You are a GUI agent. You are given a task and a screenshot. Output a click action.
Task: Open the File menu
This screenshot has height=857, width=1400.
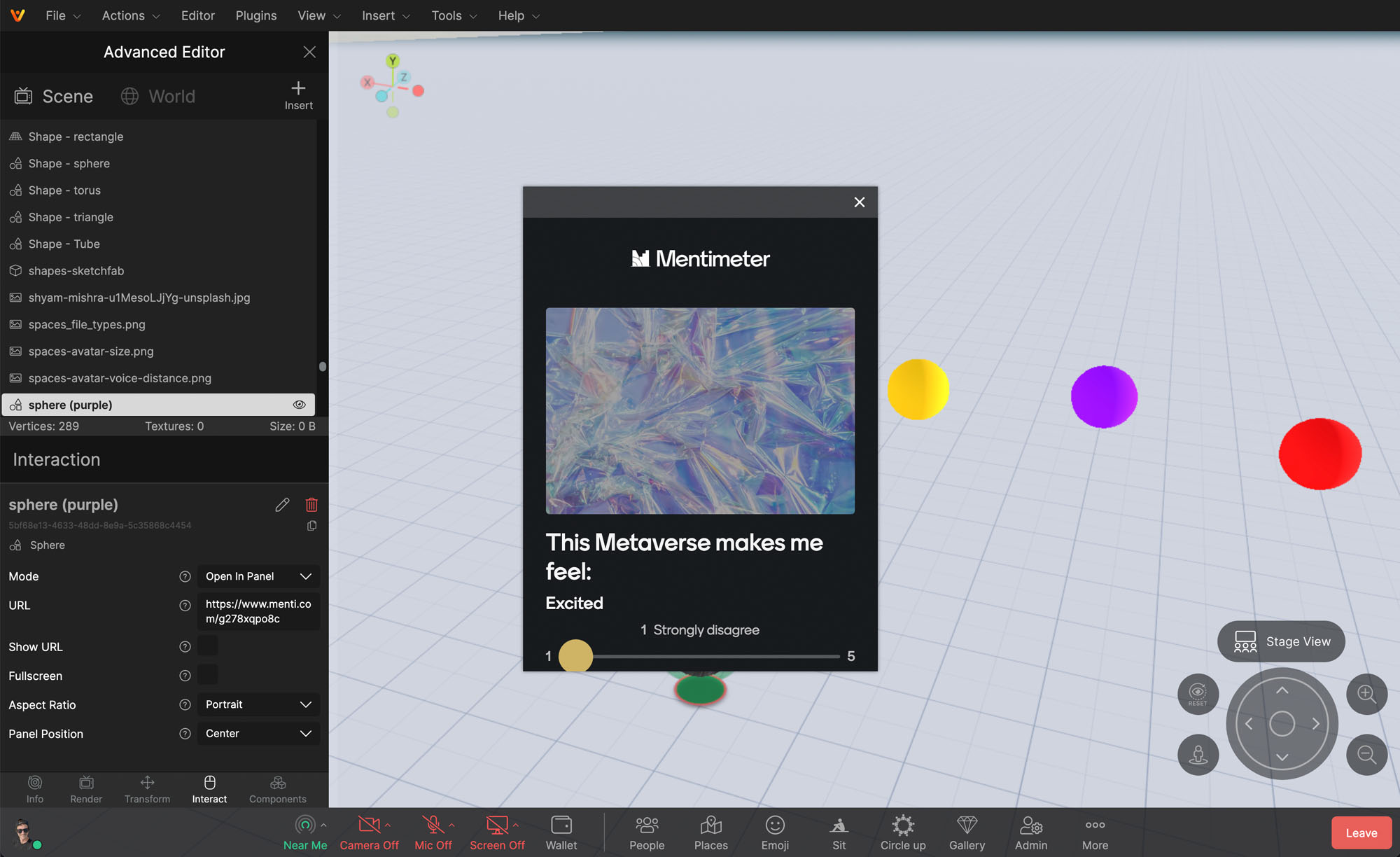point(63,15)
